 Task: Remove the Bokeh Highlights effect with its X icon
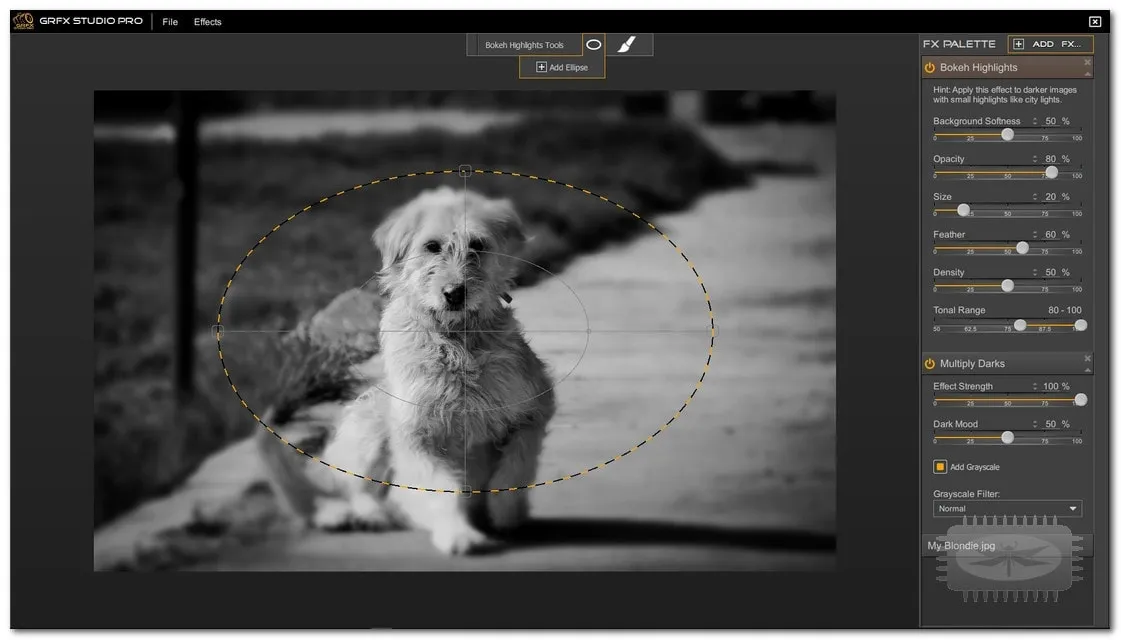tap(1087, 62)
